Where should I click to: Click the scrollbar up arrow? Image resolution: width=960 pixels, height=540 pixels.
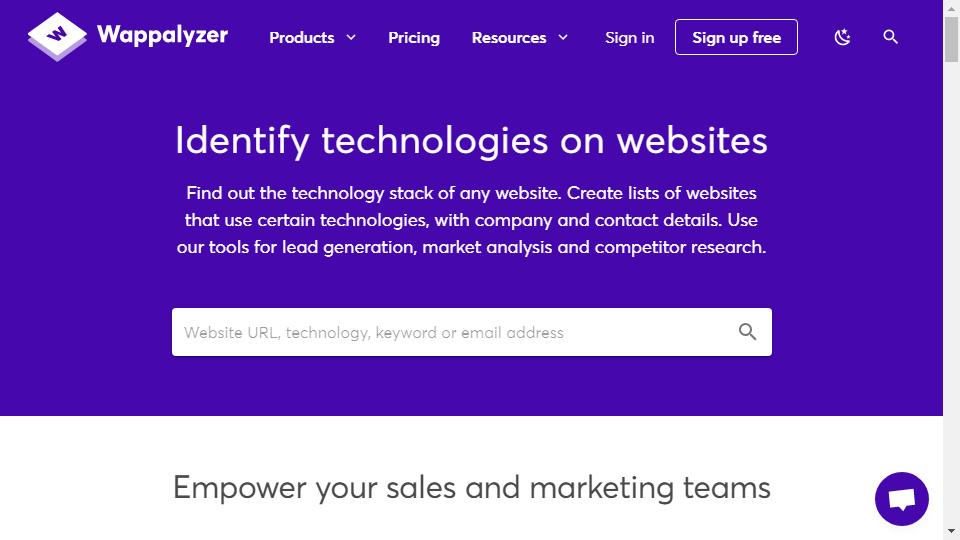(951, 8)
